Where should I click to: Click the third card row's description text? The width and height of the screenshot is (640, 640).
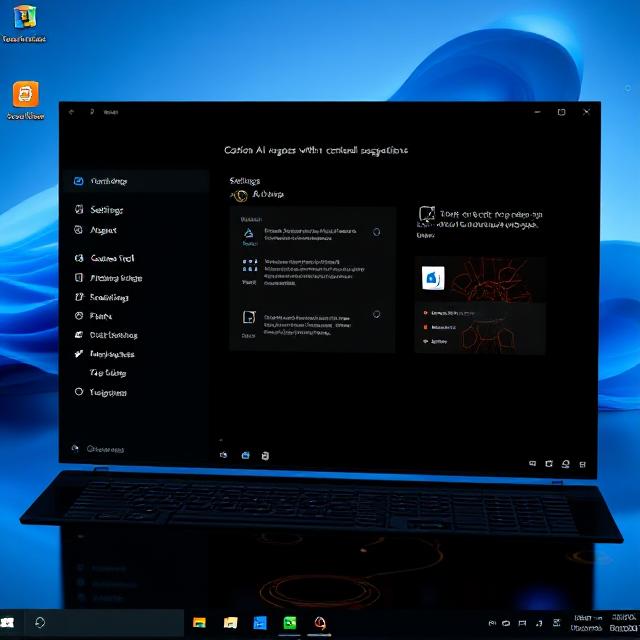pos(307,325)
